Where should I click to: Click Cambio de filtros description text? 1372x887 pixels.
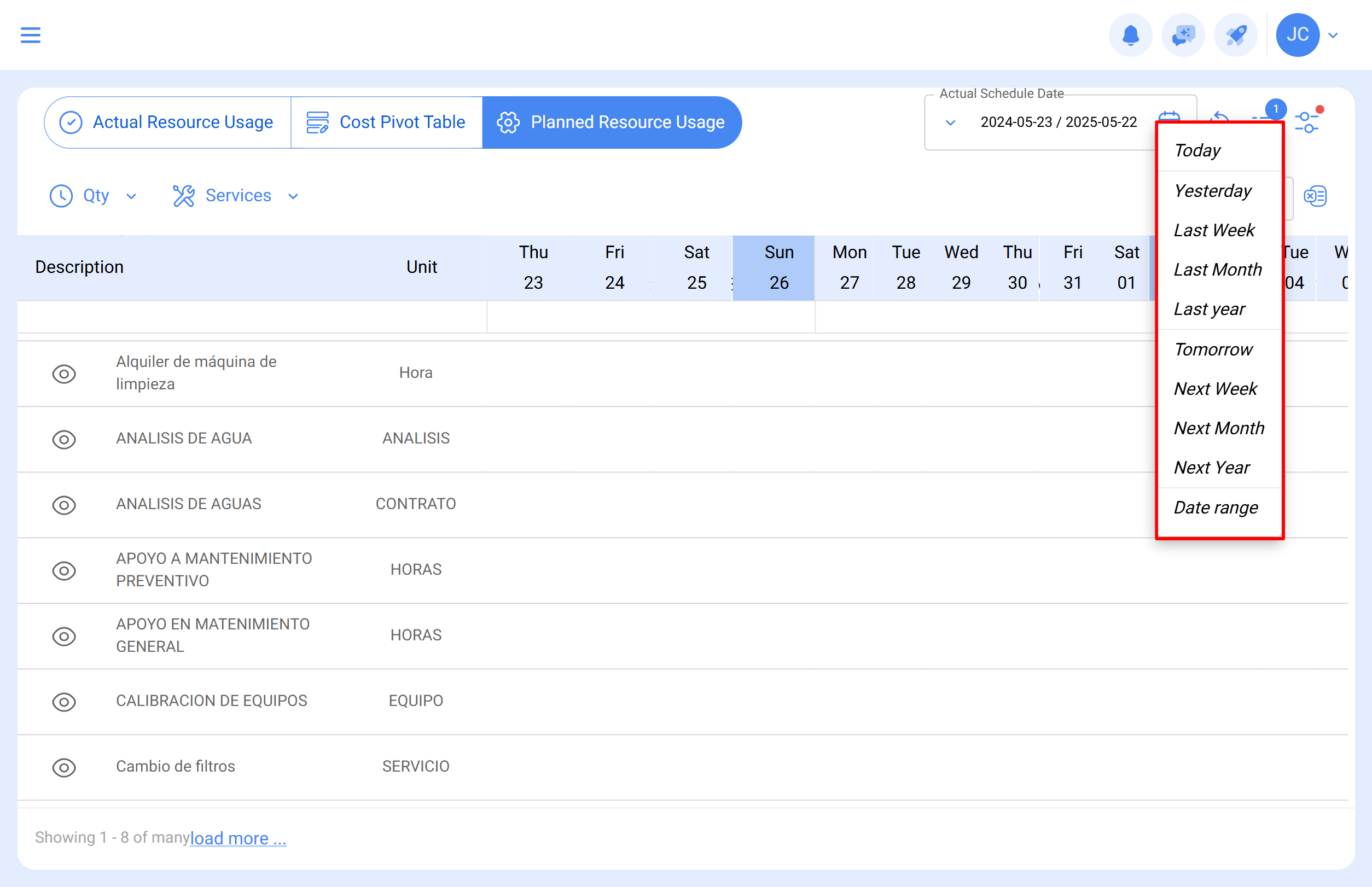pos(176,767)
